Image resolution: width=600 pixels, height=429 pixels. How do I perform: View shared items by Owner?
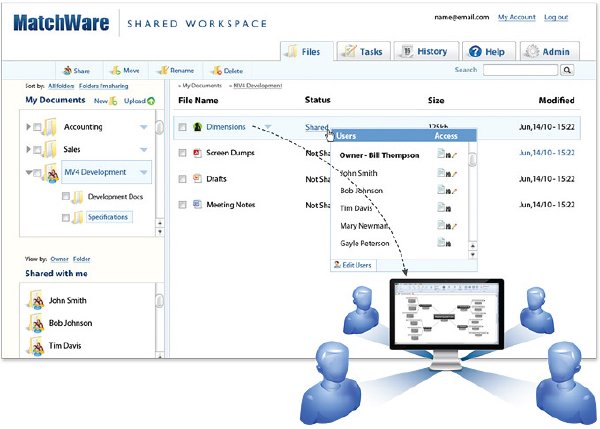pos(59,259)
